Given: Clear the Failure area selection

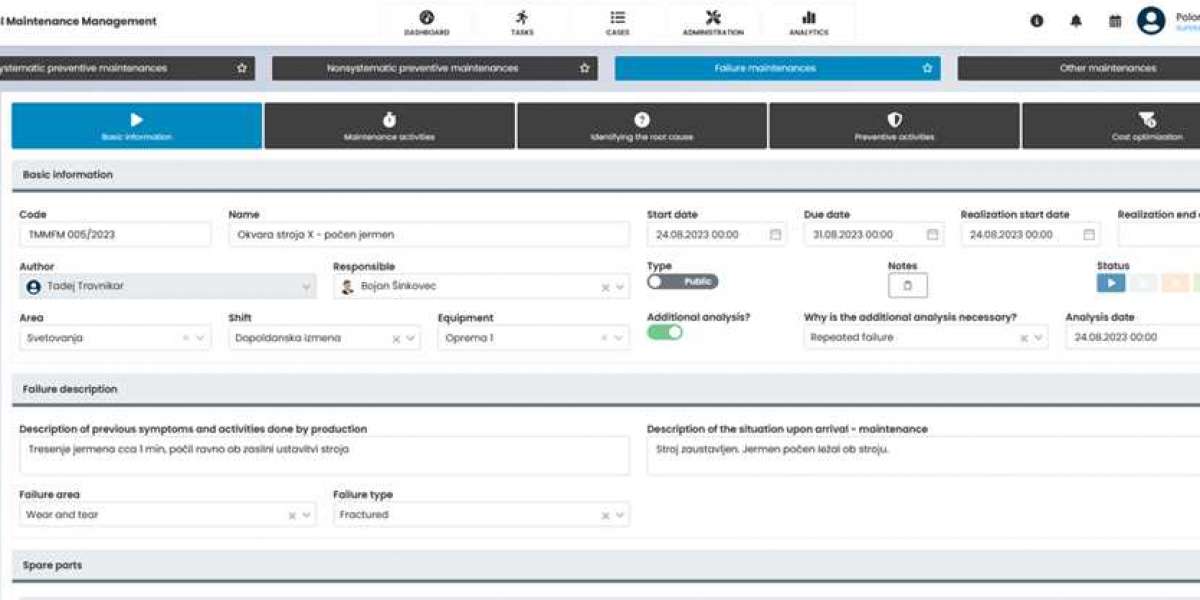Looking at the screenshot, I should pyautogui.click(x=292, y=516).
